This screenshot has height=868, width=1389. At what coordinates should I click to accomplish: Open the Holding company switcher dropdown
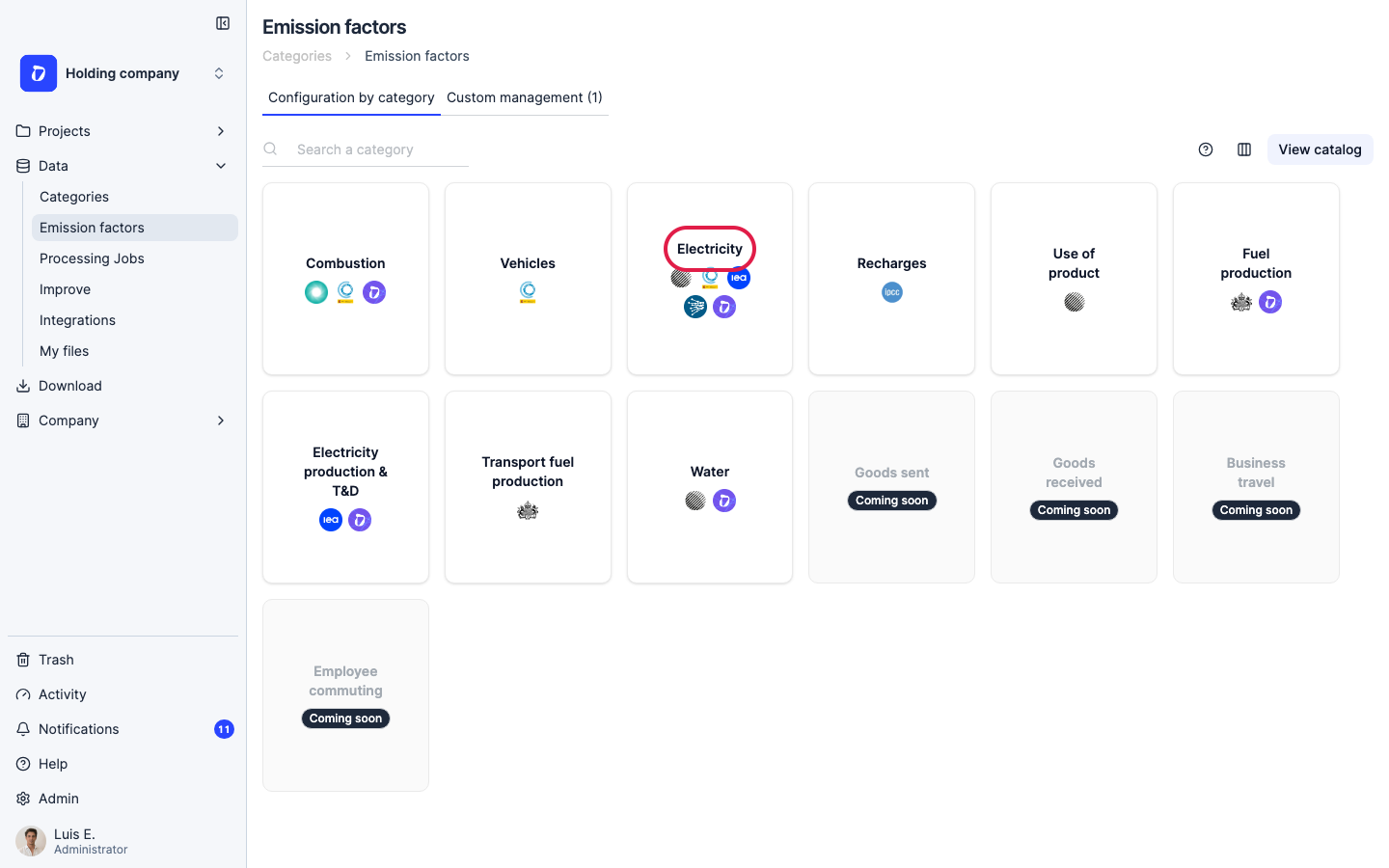tap(123, 73)
